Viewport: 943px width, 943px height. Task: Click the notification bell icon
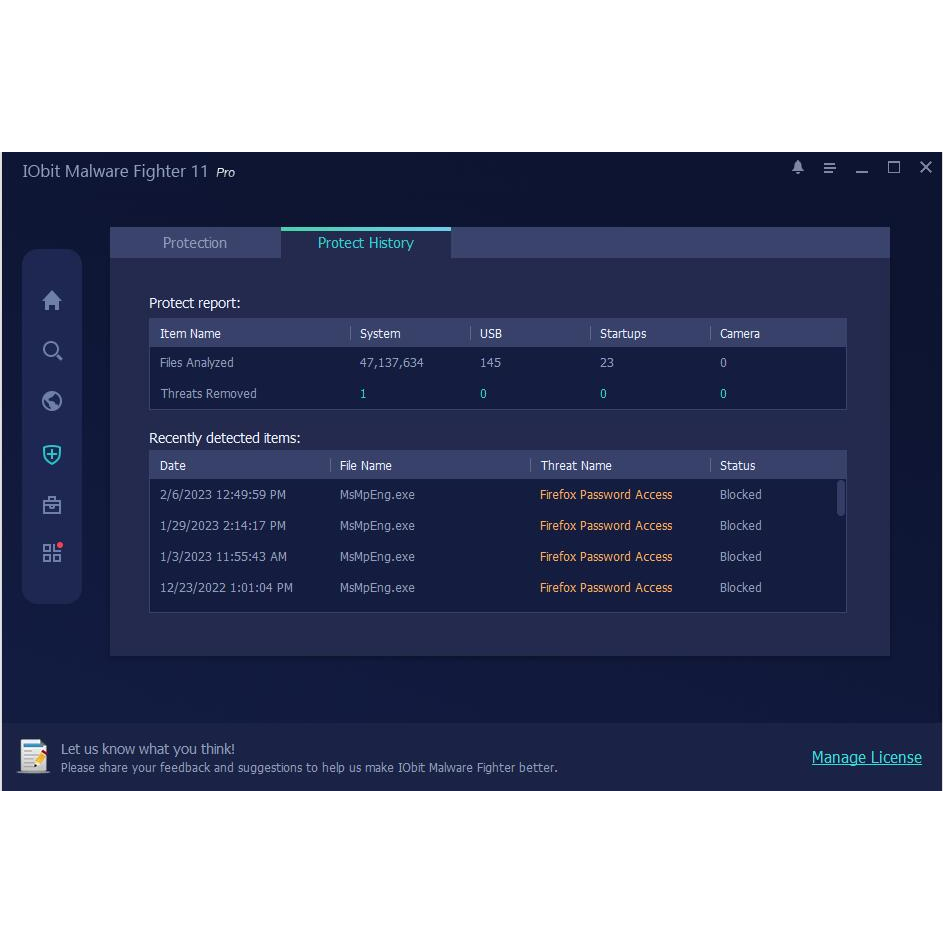point(798,168)
